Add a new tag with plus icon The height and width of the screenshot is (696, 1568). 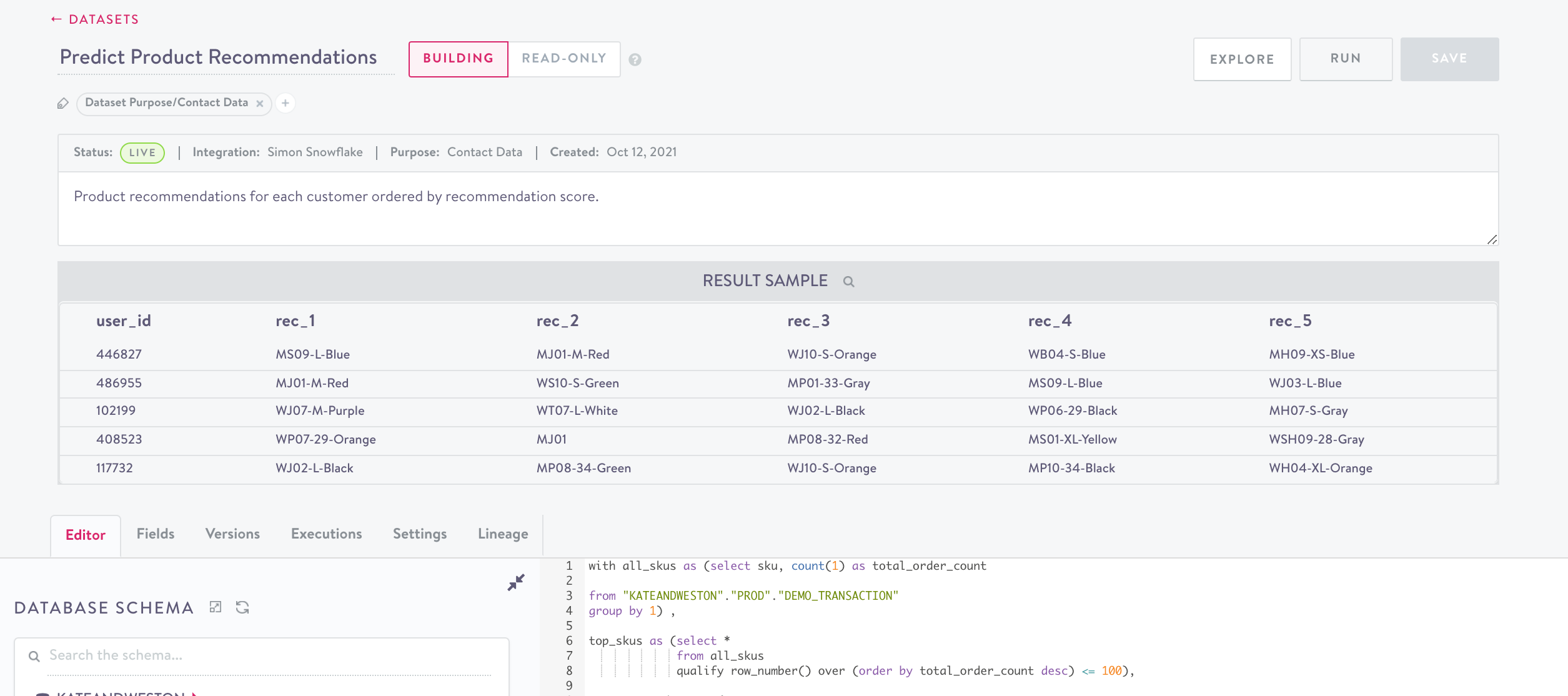(x=285, y=103)
